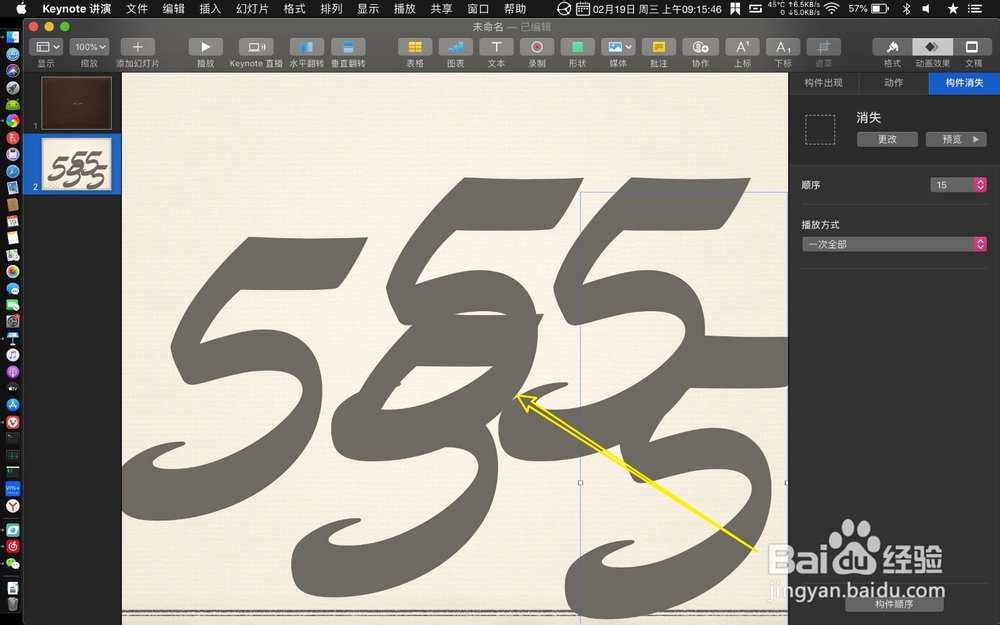Click the 更改 change effect button

[x=887, y=139]
